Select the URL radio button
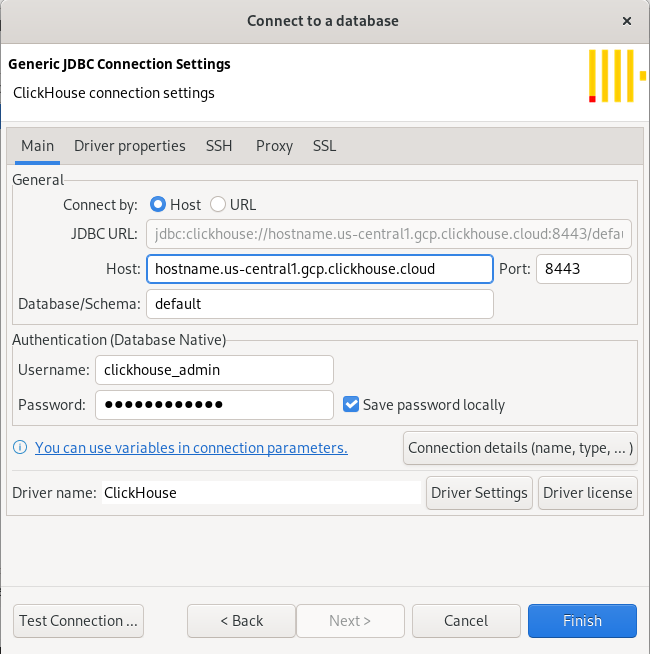Image resolution: width=650 pixels, height=654 pixels. 218,204
